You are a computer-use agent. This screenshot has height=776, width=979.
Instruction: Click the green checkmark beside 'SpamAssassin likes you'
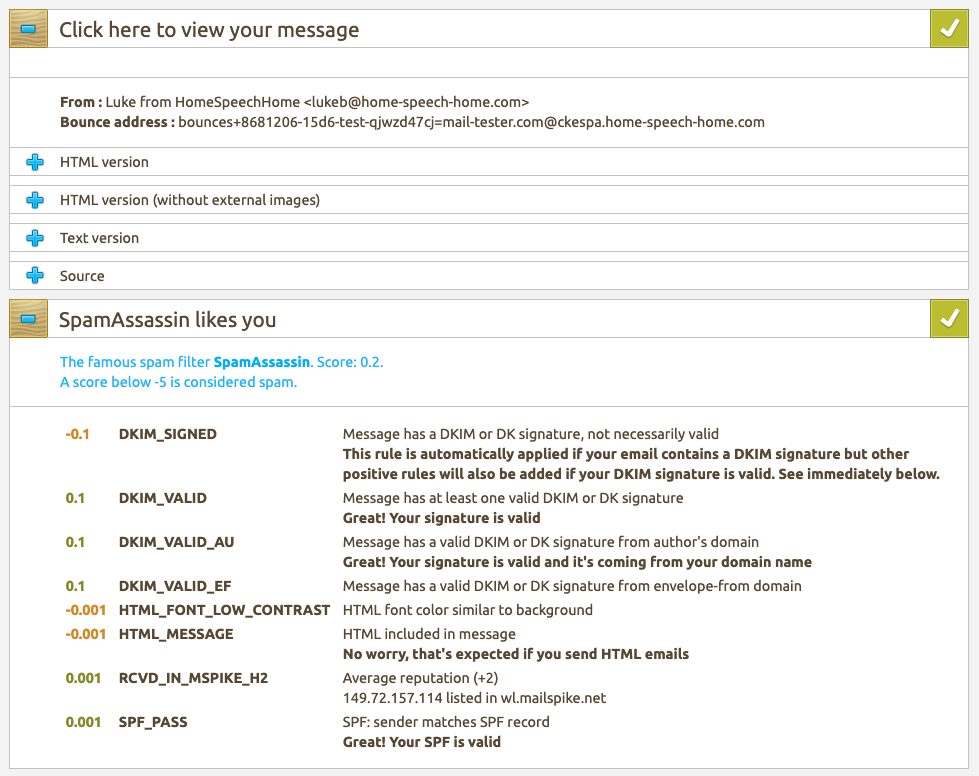pos(949,319)
